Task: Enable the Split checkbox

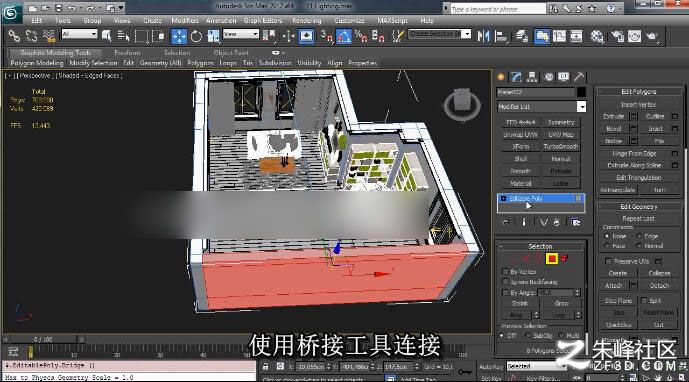Action: point(644,301)
